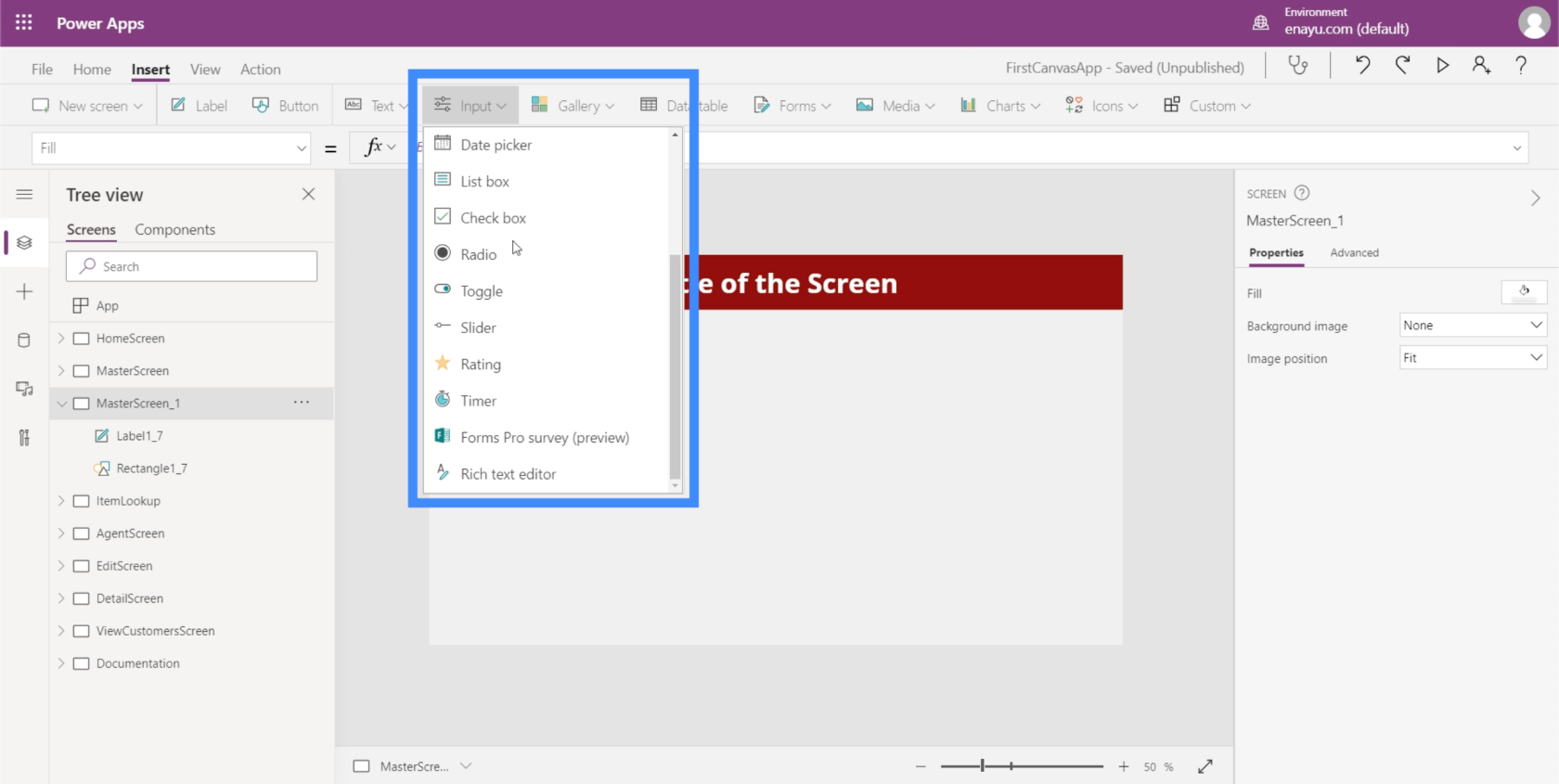Click the Environment globe icon
This screenshot has width=1559, height=784.
tap(1260, 22)
